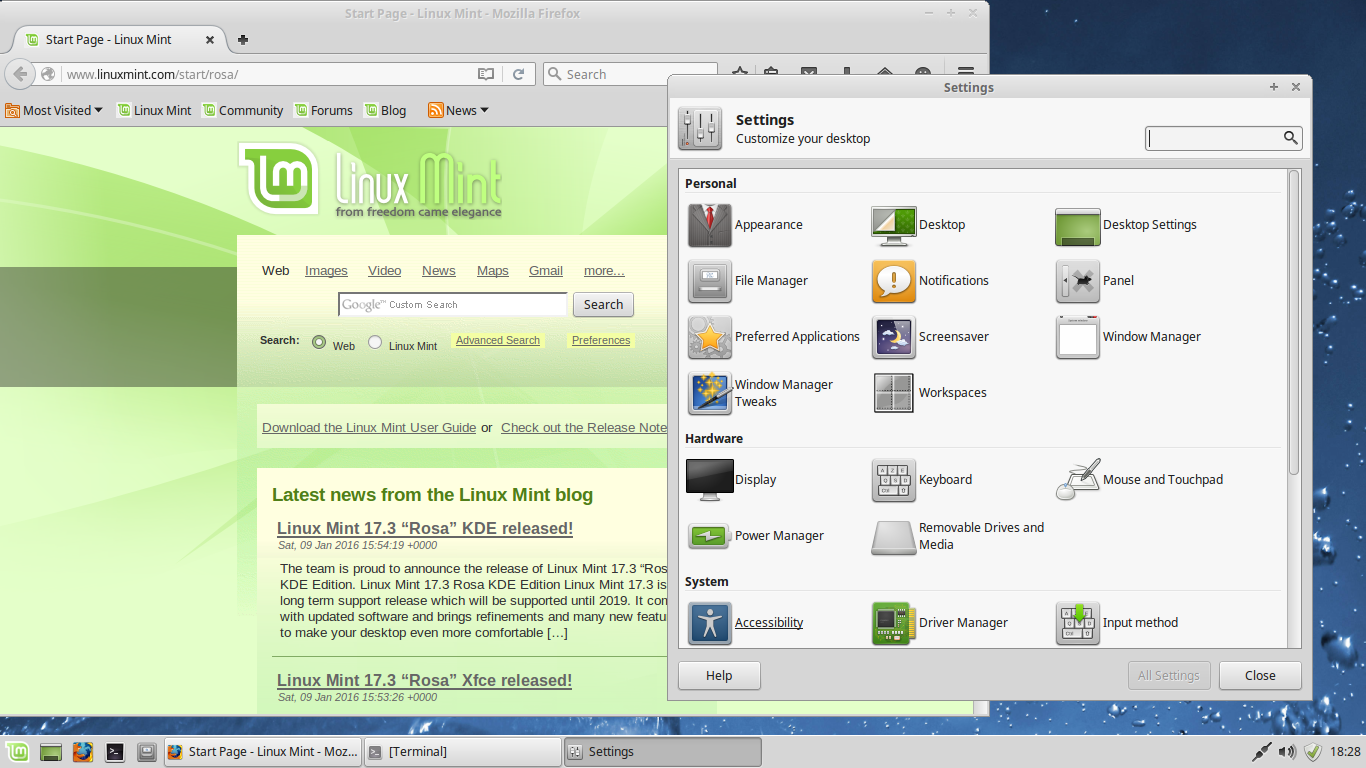Viewport: 1366px width, 768px height.
Task: Open the Desktop settings icon
Action: pyautogui.click(x=894, y=225)
